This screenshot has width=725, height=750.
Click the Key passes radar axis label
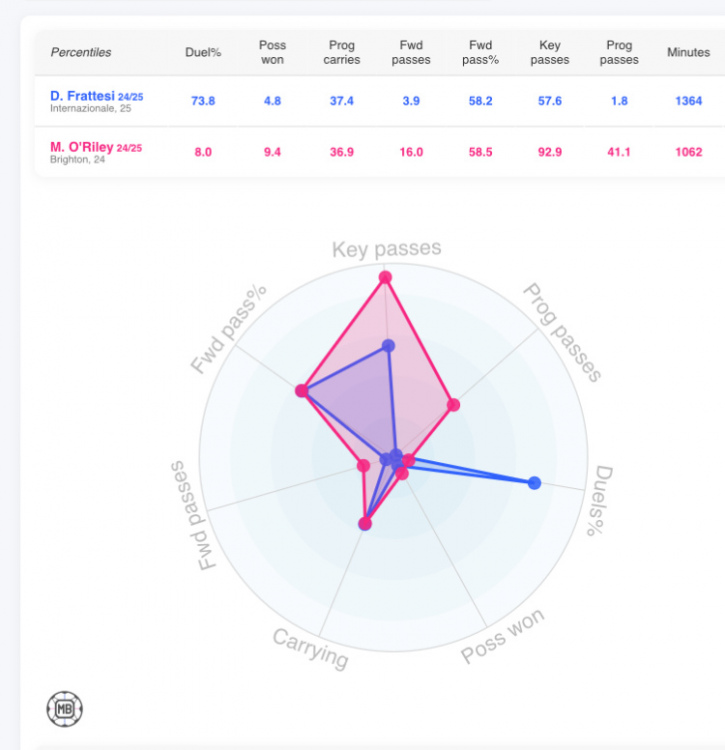[386, 249]
